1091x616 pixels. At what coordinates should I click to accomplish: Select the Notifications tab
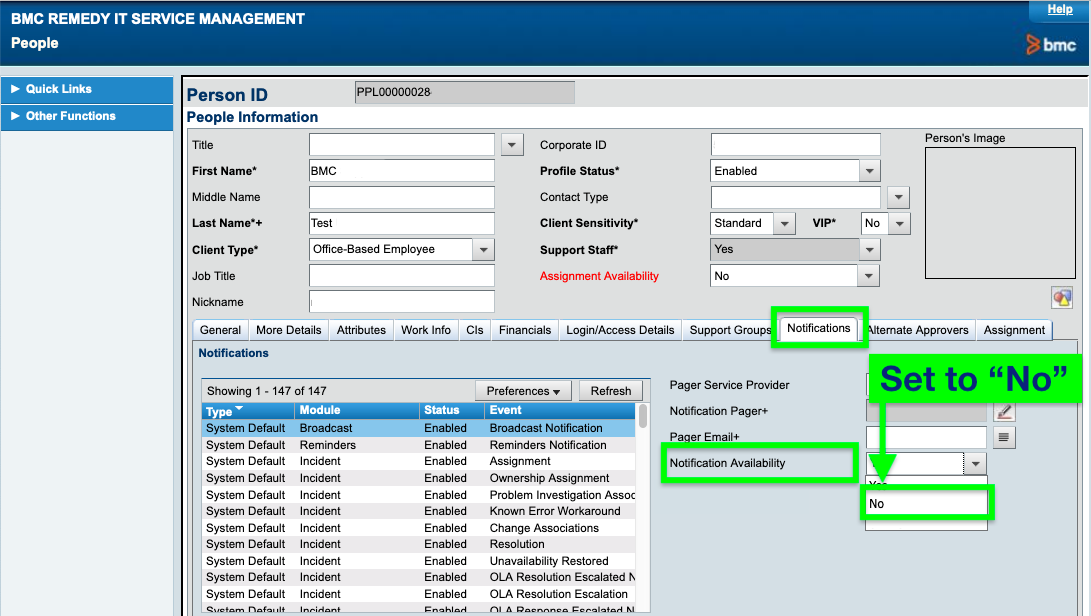pyautogui.click(x=818, y=328)
